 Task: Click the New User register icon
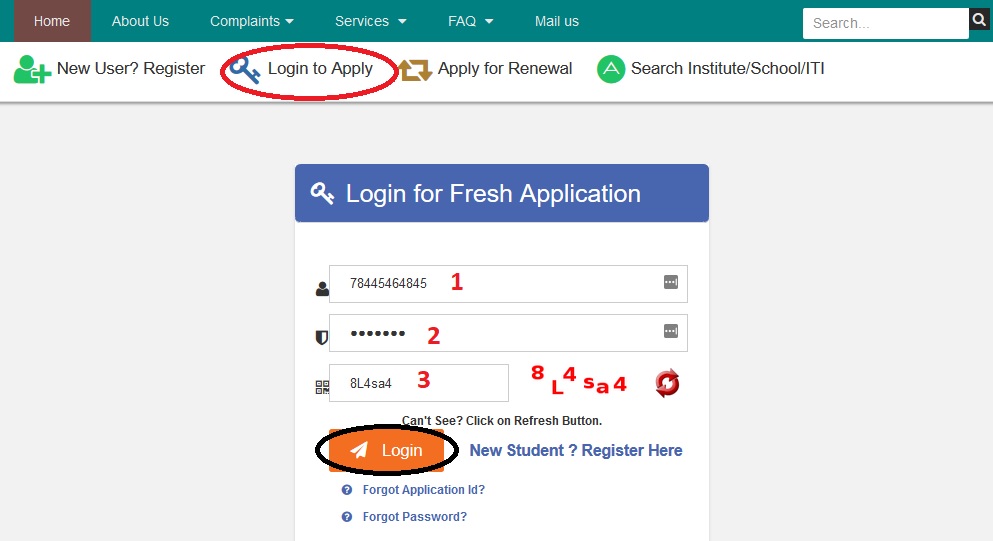point(32,69)
